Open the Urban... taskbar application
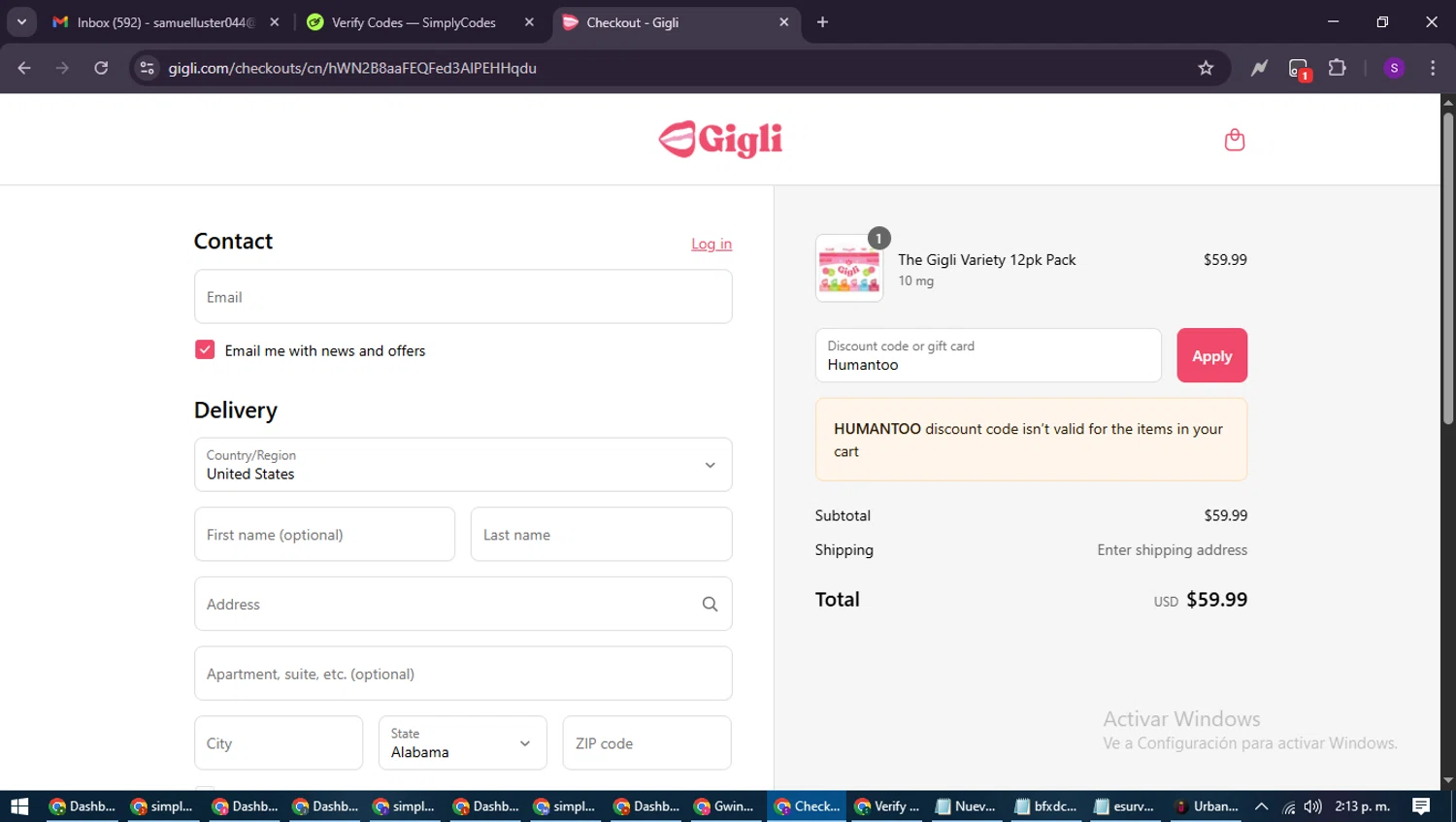 tap(1206, 806)
